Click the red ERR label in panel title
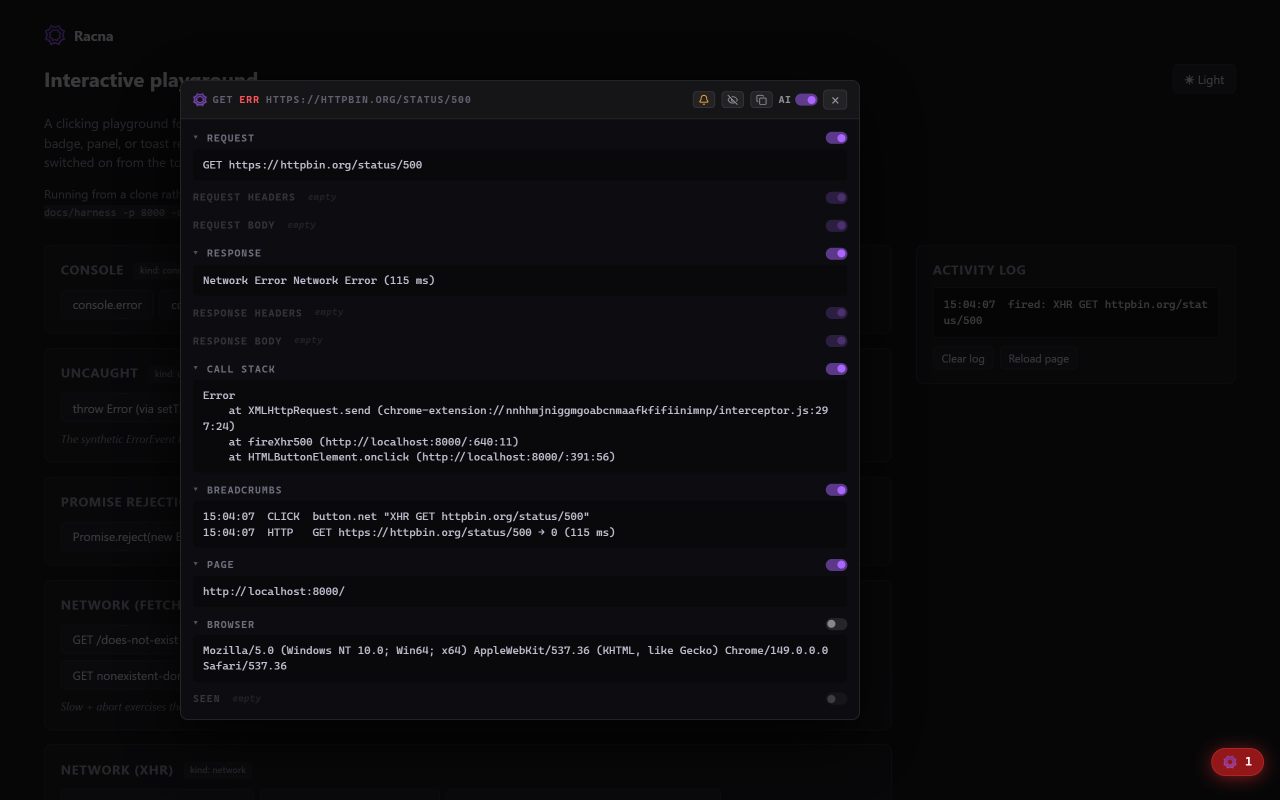This screenshot has height=800, width=1280. coord(249,100)
